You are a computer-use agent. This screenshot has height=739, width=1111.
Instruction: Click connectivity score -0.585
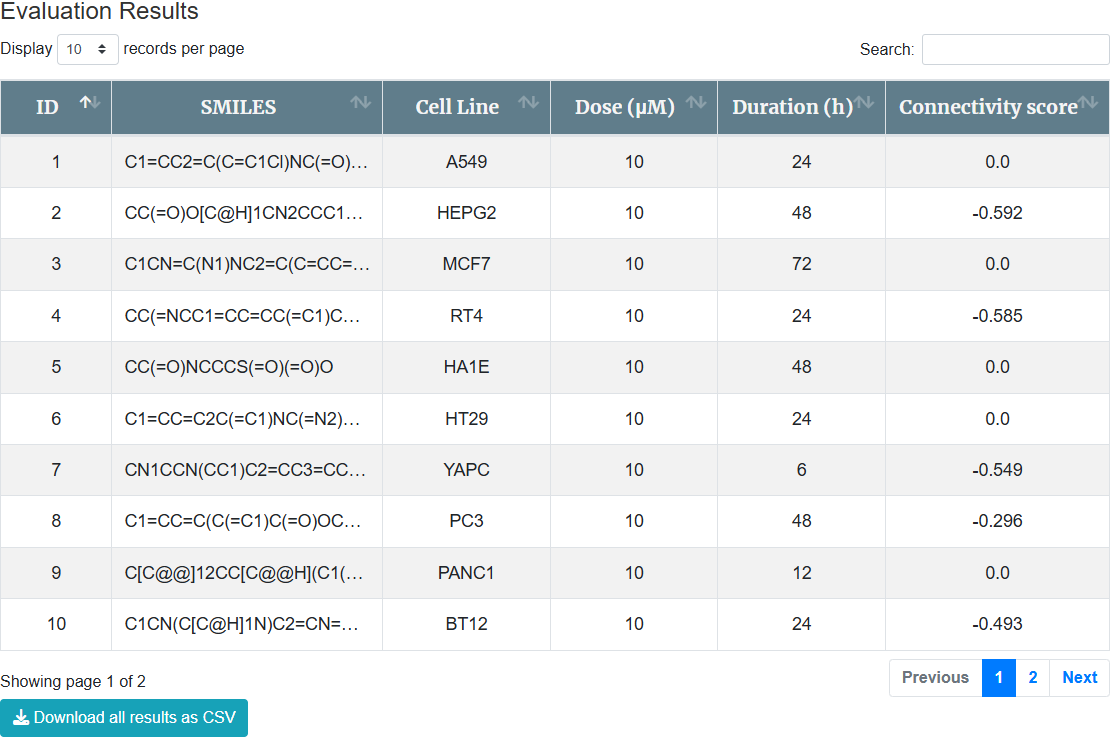997,316
